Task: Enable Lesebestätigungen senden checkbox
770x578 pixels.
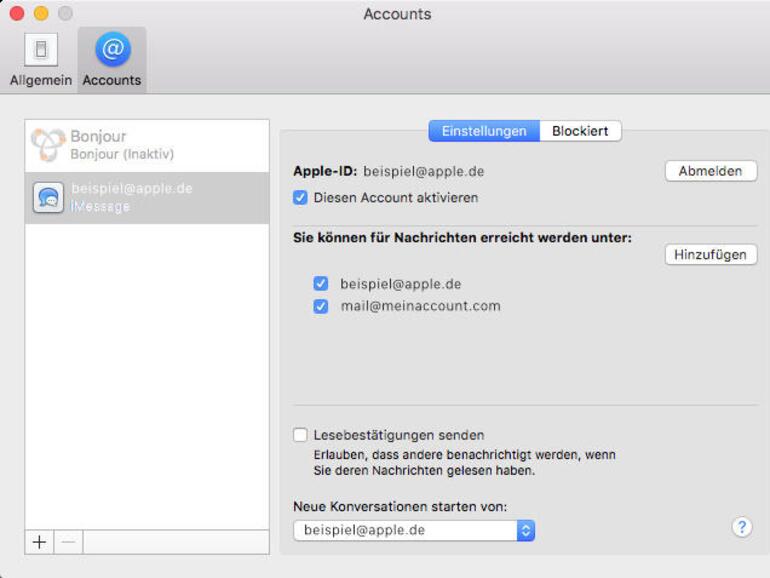Action: [x=300, y=435]
